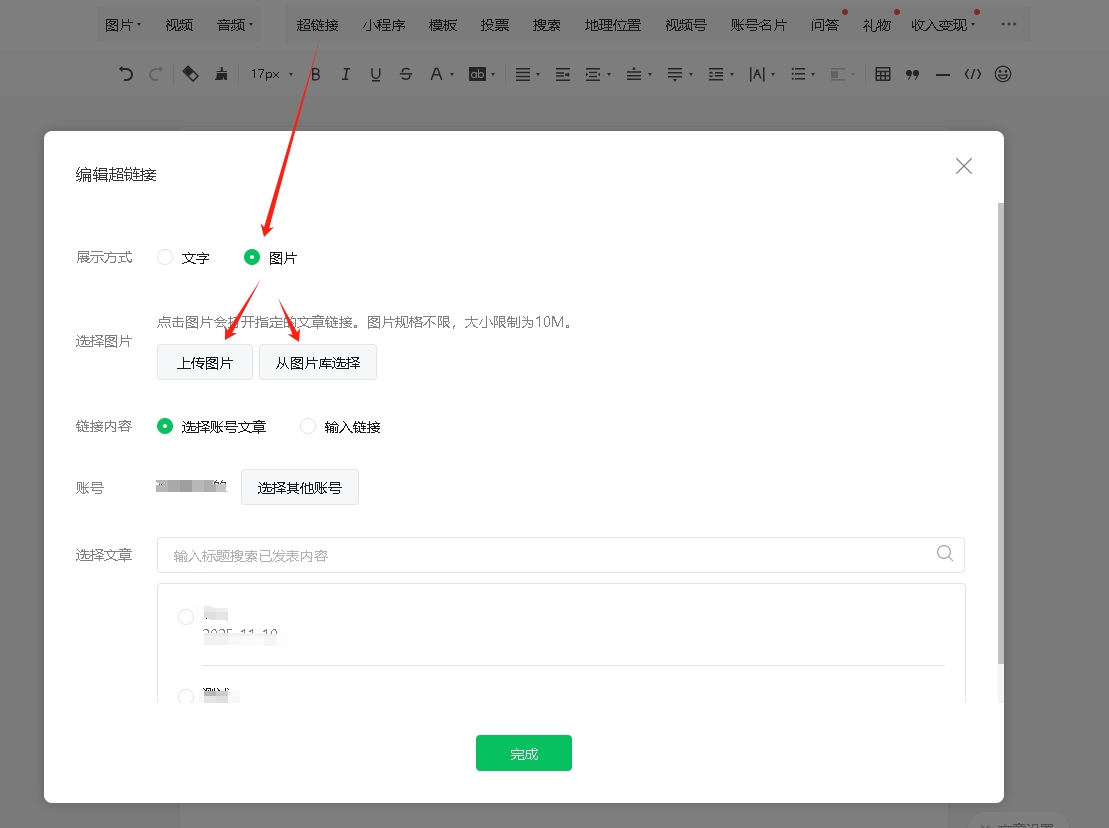Open the emoji smiley picker

click(x=1002, y=74)
